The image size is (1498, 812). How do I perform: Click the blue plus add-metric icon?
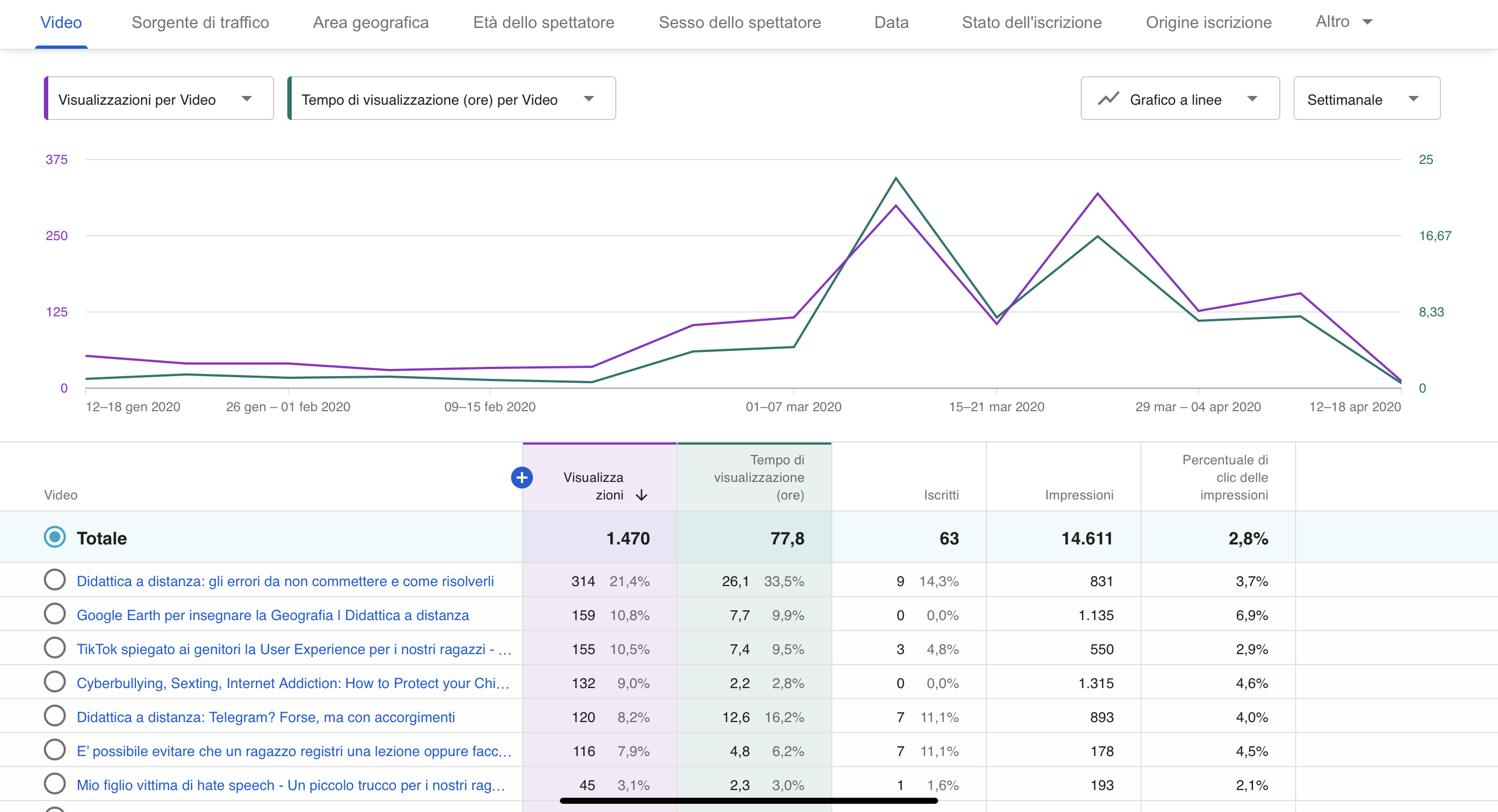[x=521, y=478]
